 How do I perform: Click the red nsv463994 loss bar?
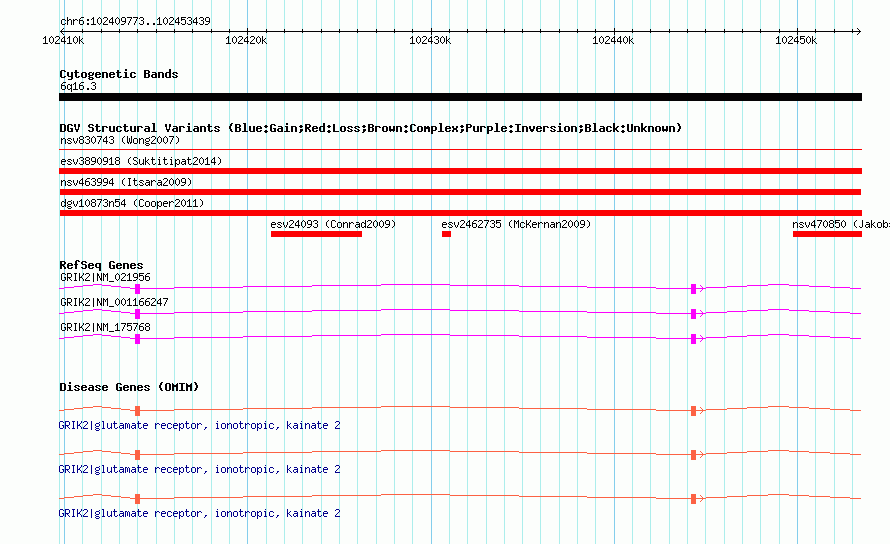coord(460,192)
